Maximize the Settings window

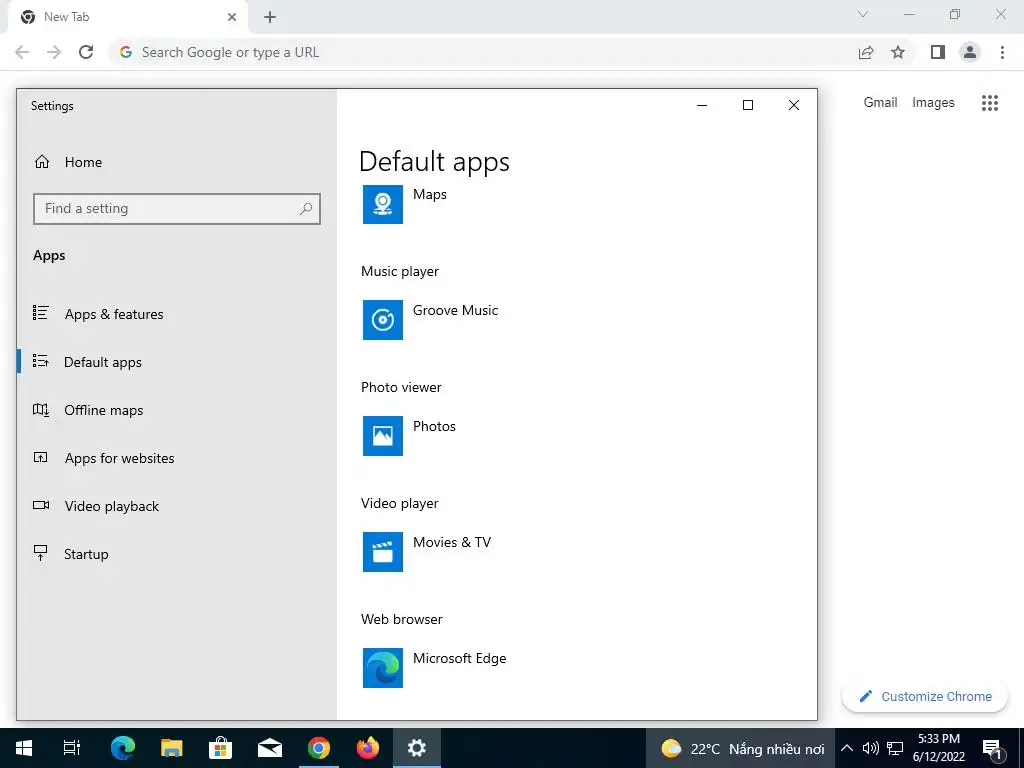(x=748, y=105)
